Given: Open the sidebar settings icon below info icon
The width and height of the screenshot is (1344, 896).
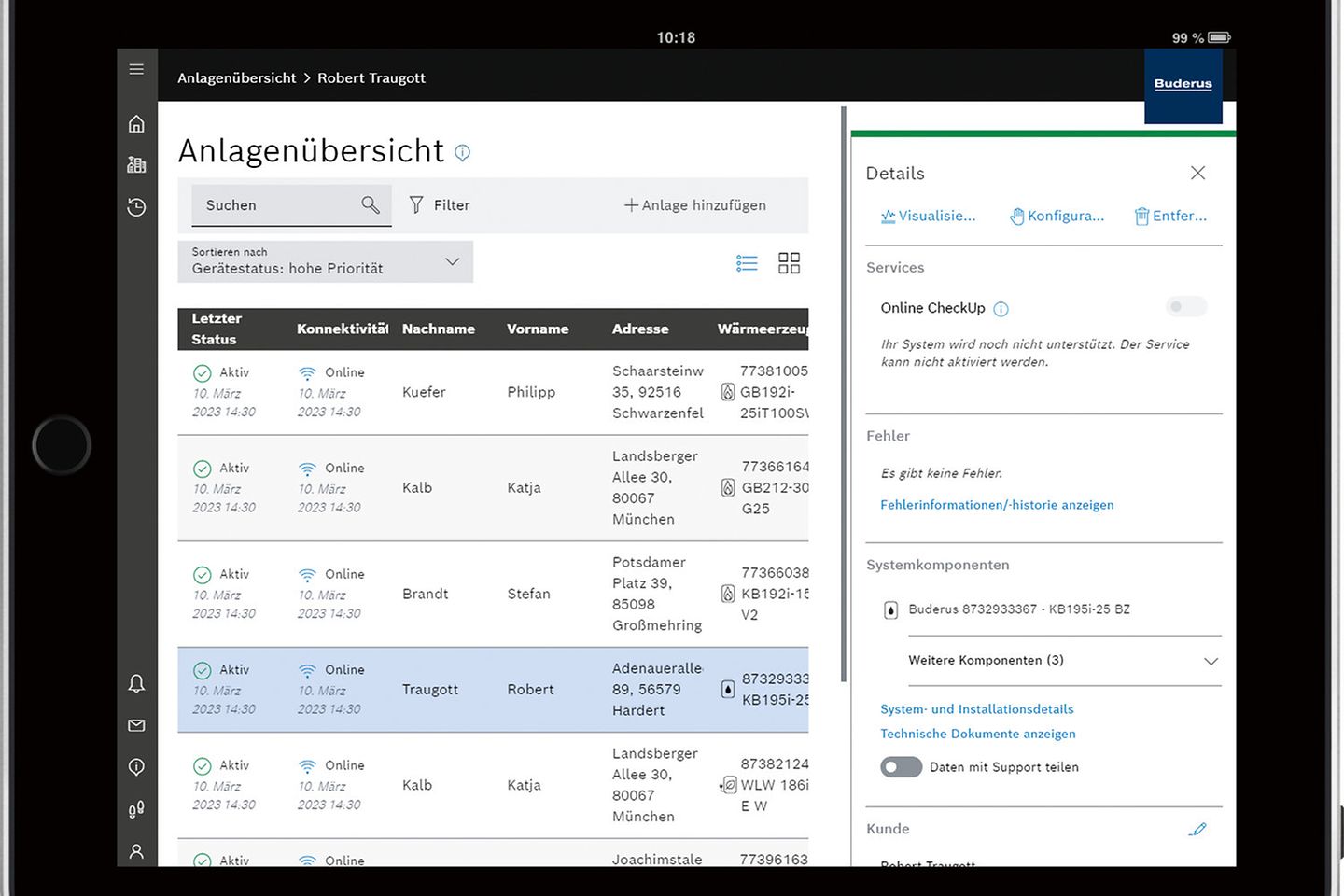Looking at the screenshot, I should 136,809.
